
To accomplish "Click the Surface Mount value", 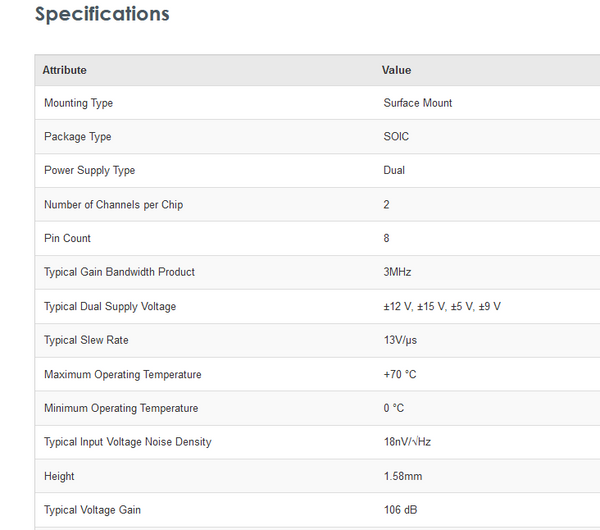I will pyautogui.click(x=418, y=103).
